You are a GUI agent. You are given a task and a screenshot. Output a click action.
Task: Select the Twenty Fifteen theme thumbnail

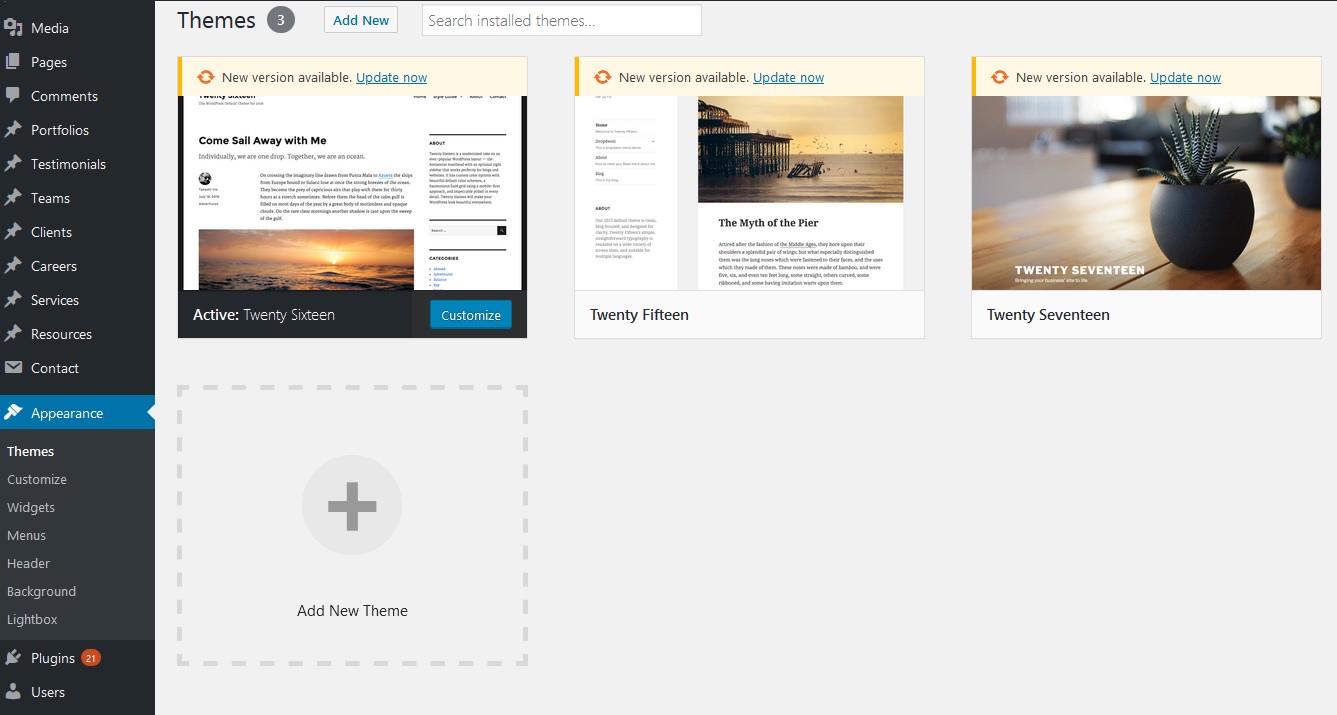click(x=749, y=193)
